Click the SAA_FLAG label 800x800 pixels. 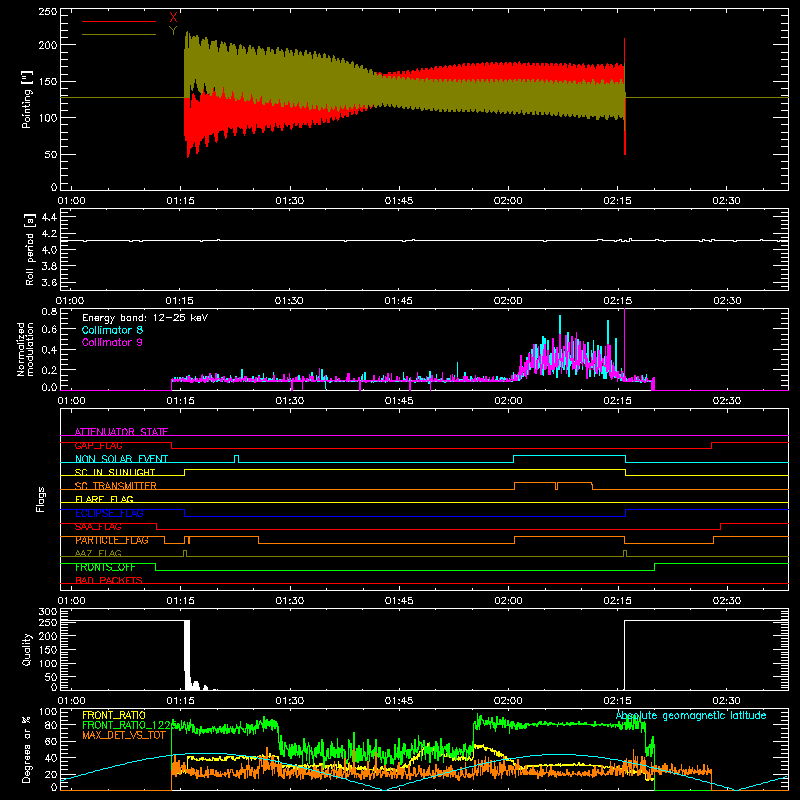point(98,527)
